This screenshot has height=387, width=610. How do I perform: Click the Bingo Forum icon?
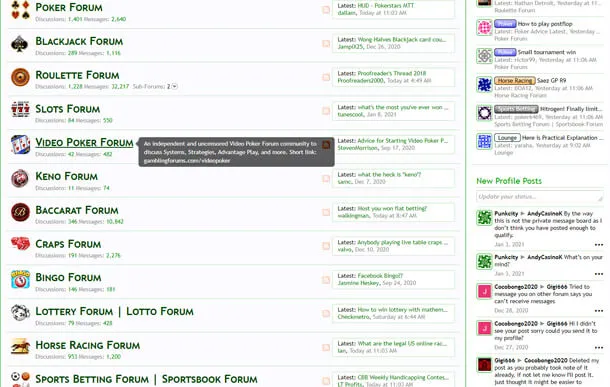20,280
